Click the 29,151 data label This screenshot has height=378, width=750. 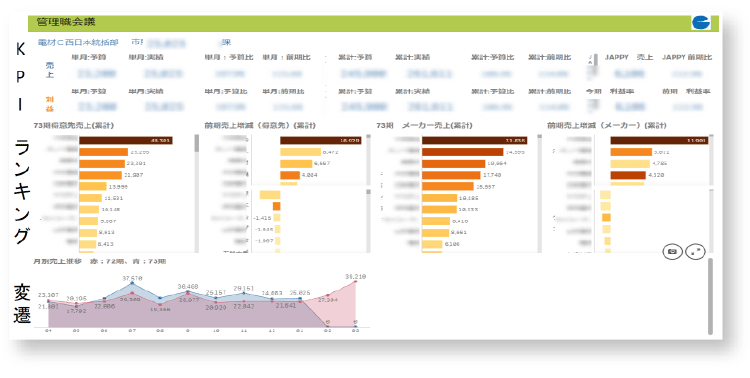click(x=243, y=289)
